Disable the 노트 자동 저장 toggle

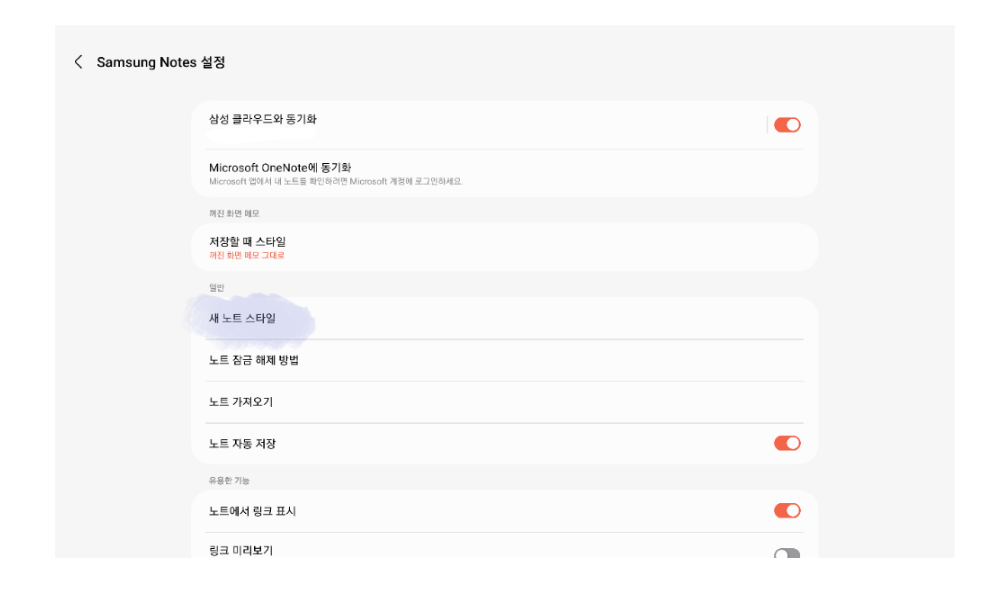[x=787, y=443]
